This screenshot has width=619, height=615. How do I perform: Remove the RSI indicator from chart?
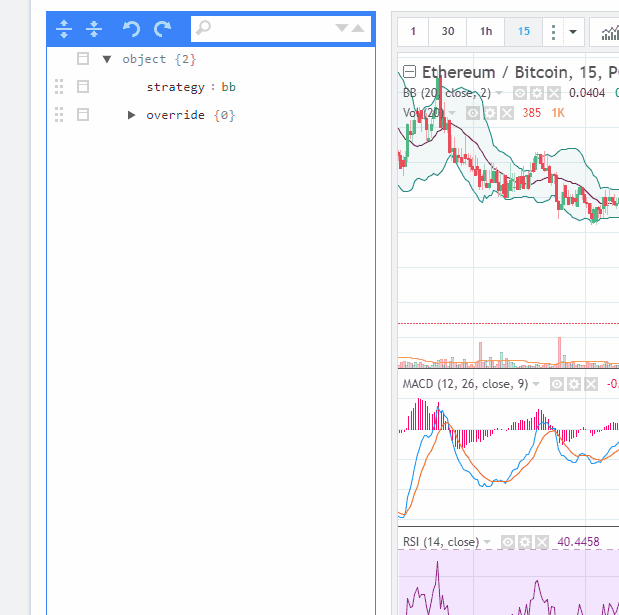coord(542,542)
